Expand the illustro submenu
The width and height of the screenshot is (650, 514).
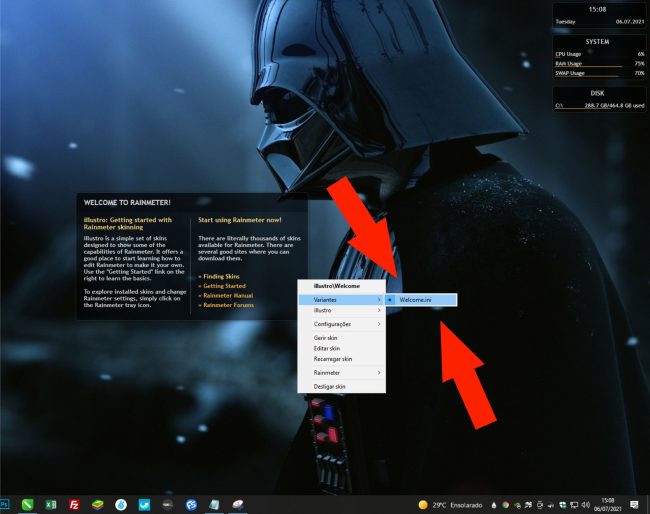[341, 311]
